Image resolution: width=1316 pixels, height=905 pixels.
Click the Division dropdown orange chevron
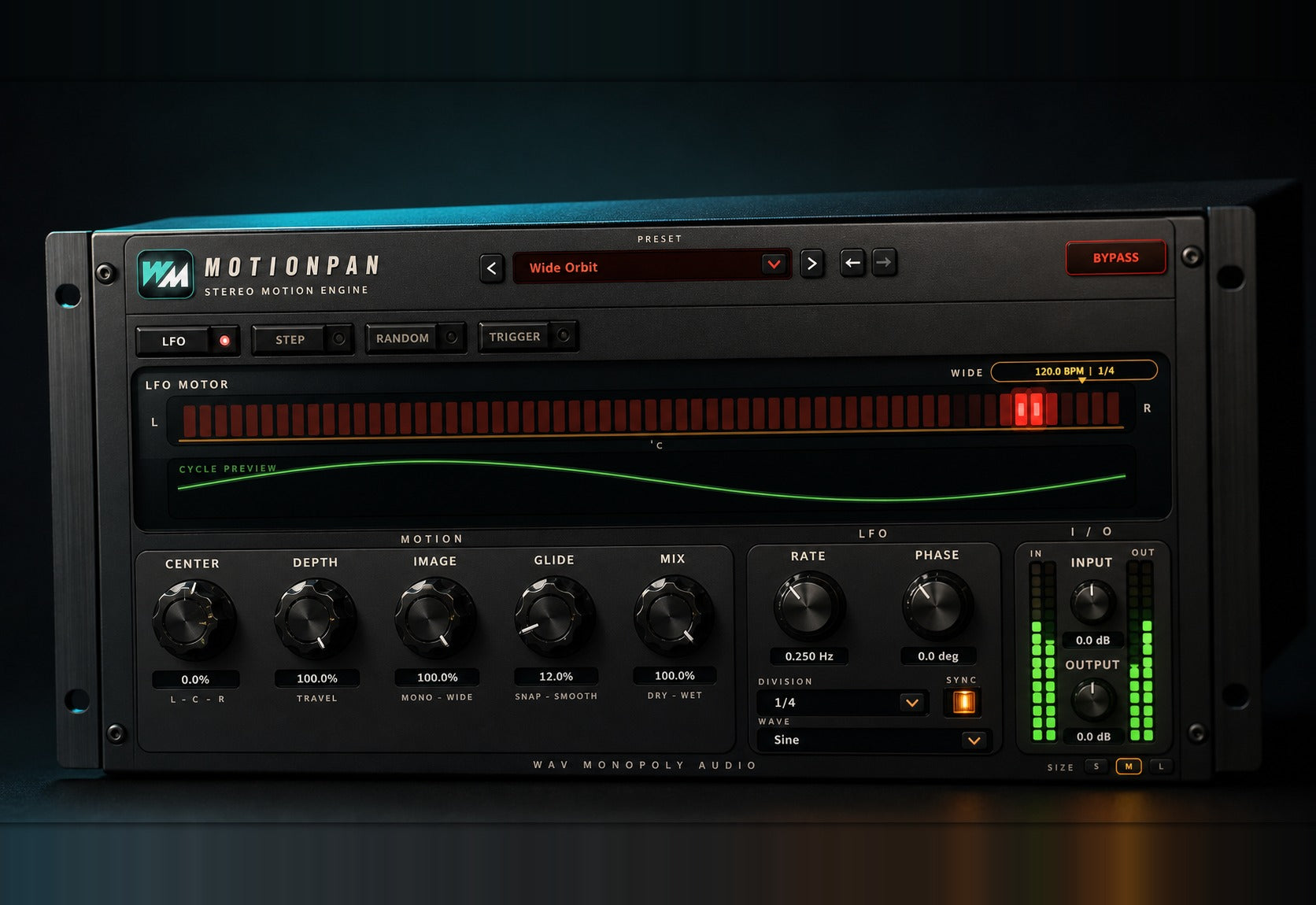click(x=912, y=702)
